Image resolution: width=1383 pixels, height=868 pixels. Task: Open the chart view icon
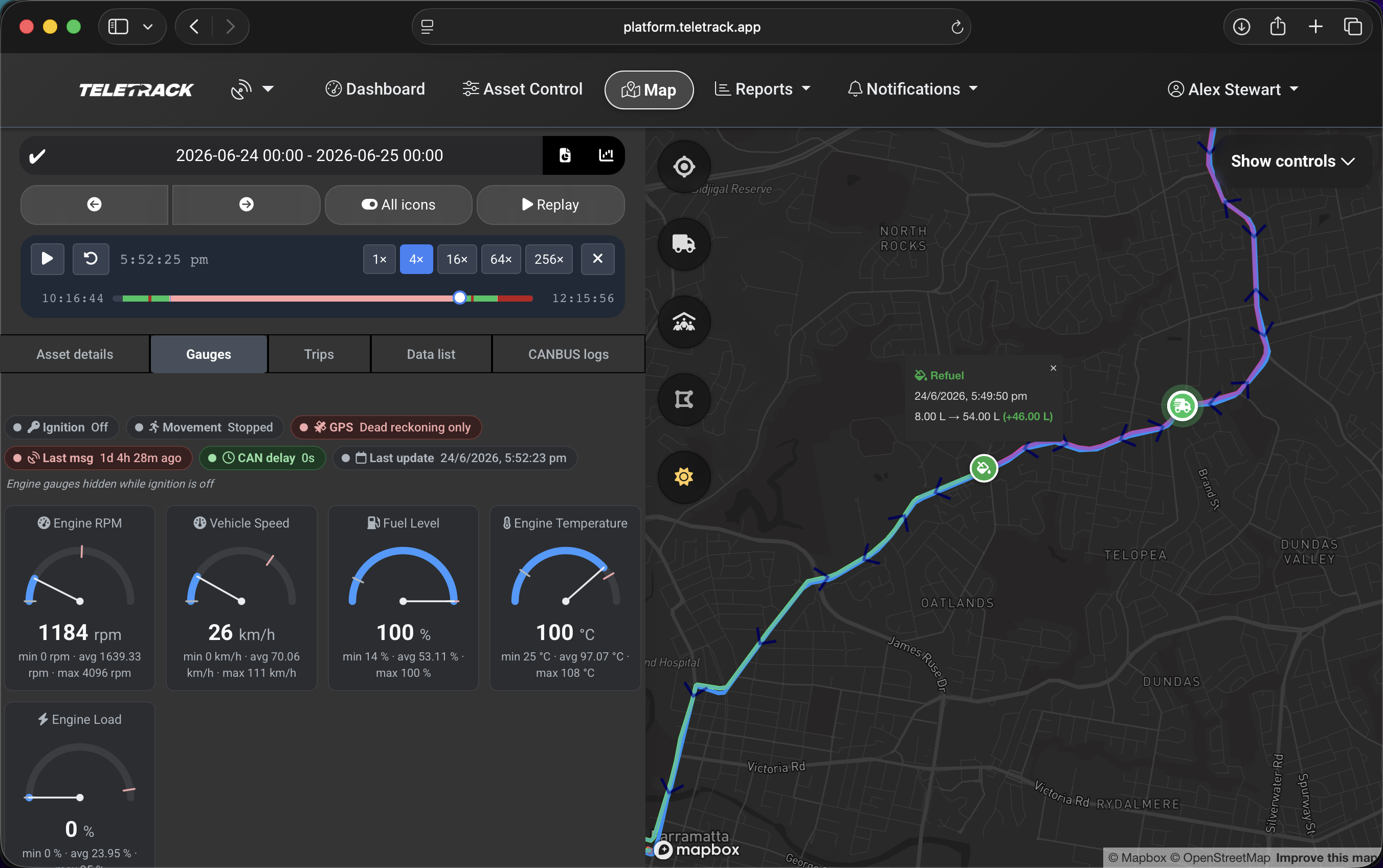coord(606,155)
